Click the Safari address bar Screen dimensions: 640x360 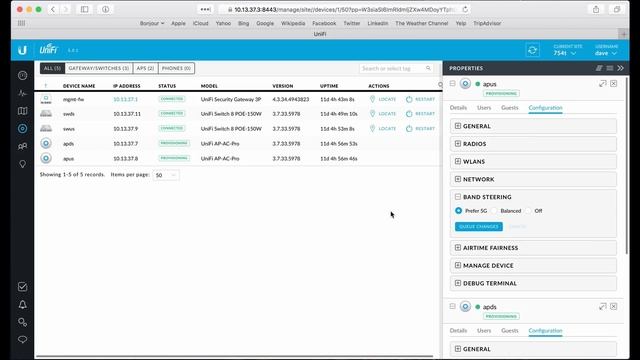[343, 9]
